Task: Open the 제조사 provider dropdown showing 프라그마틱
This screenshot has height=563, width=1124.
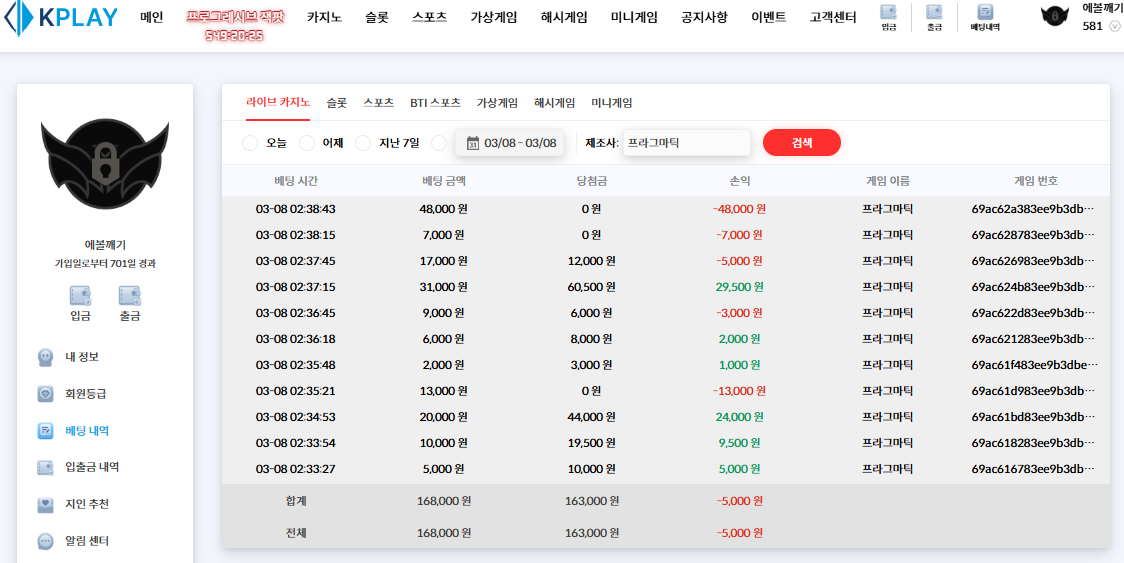Action: click(x=686, y=143)
